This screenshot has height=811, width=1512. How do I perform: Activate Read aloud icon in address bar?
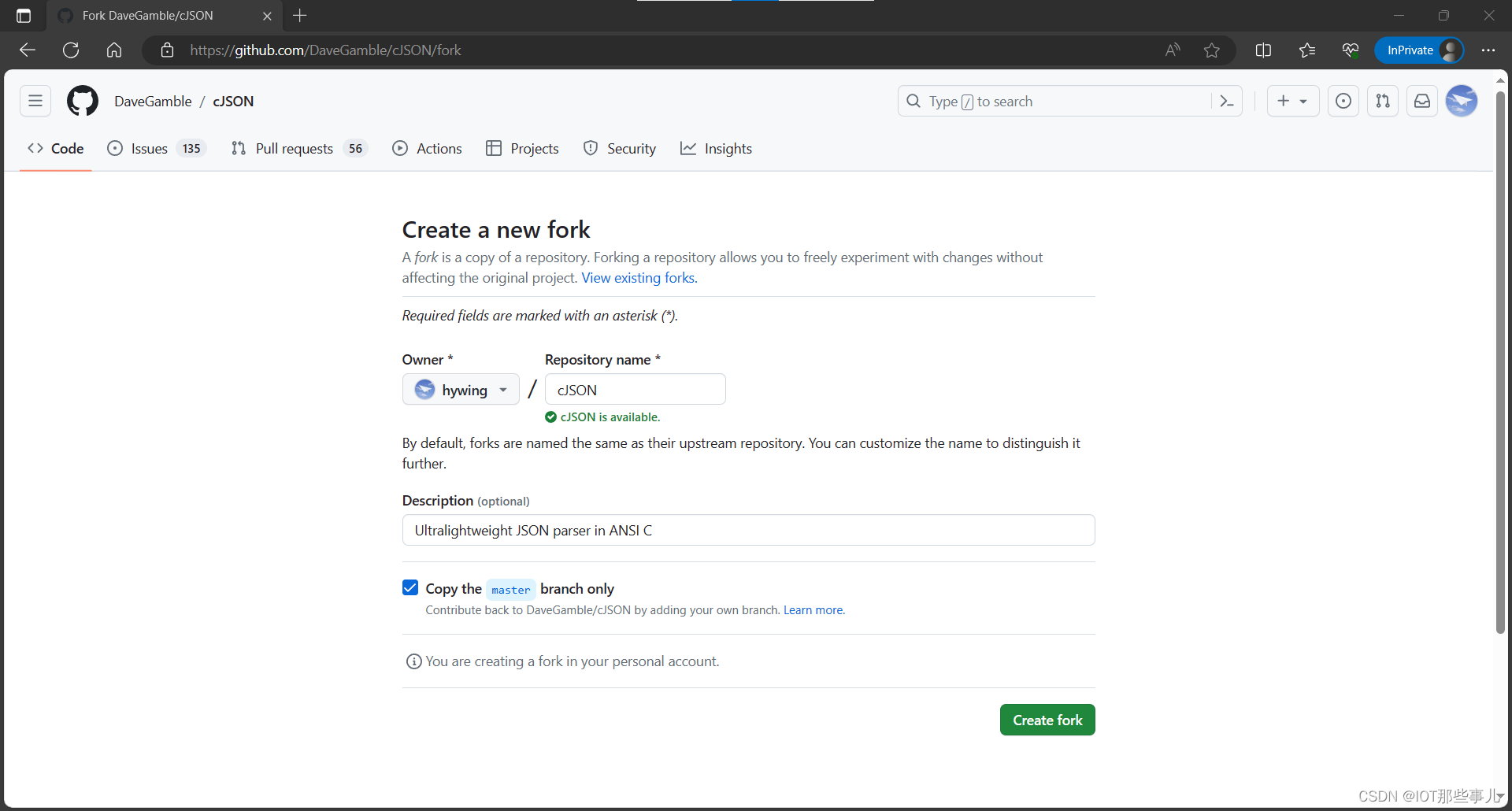[x=1173, y=50]
